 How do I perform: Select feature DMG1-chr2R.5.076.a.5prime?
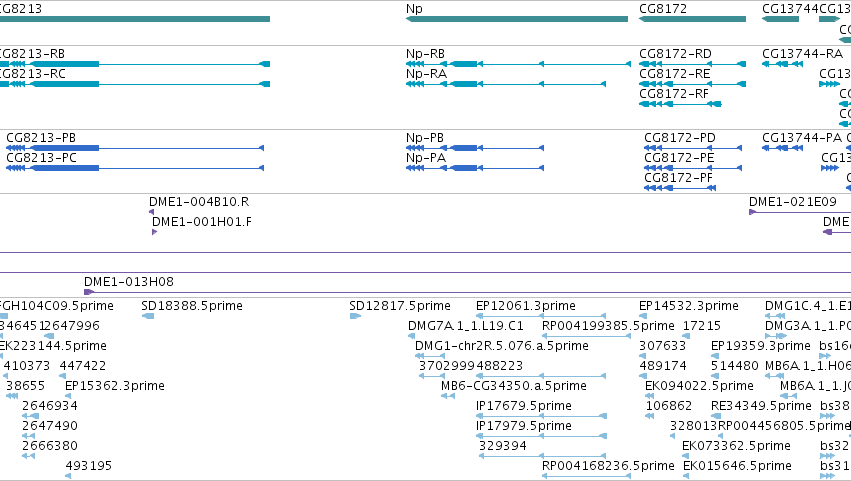point(430,356)
